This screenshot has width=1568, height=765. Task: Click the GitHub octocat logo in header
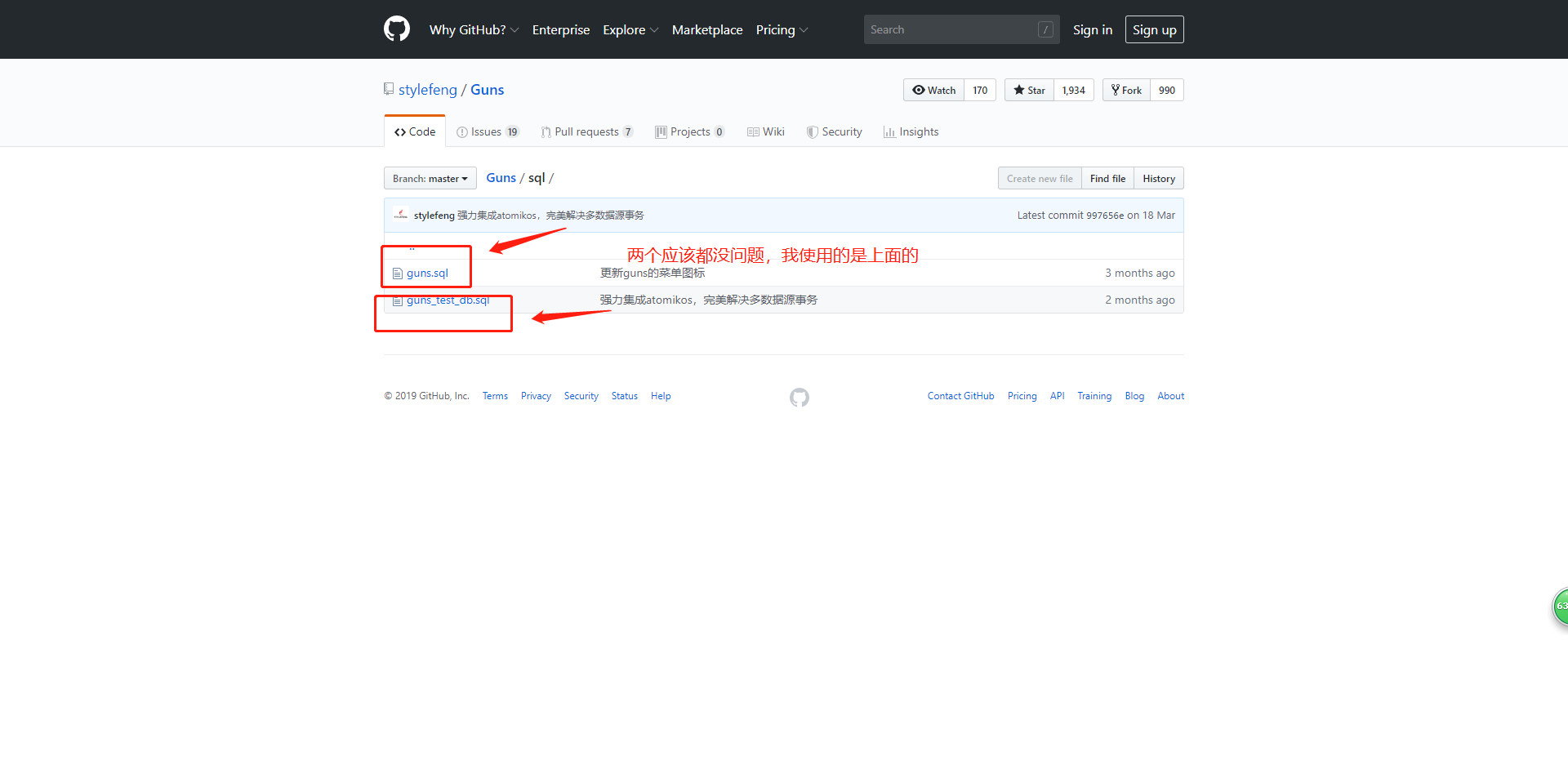pos(397,29)
